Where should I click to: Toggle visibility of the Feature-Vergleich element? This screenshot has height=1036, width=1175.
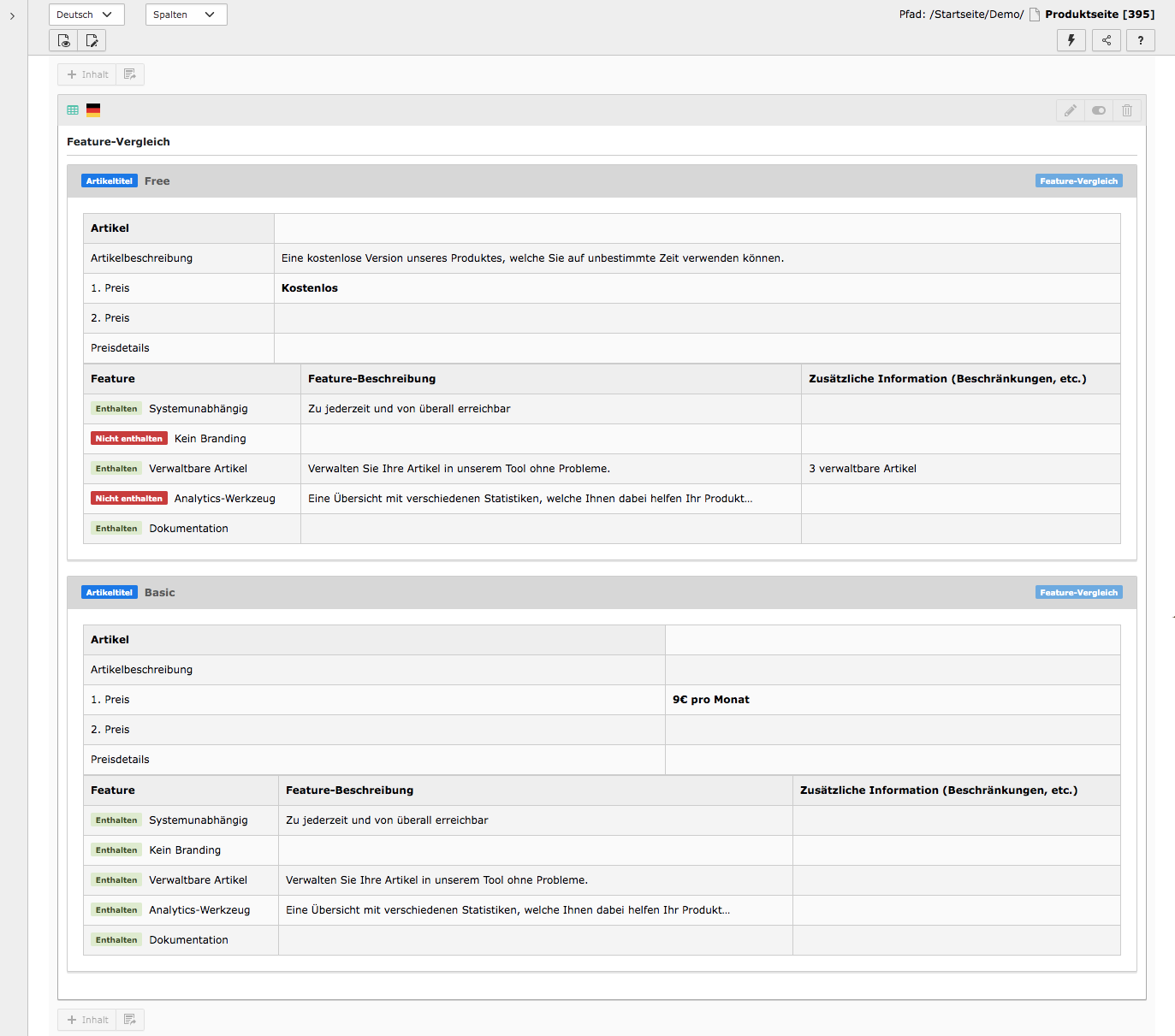1098,110
